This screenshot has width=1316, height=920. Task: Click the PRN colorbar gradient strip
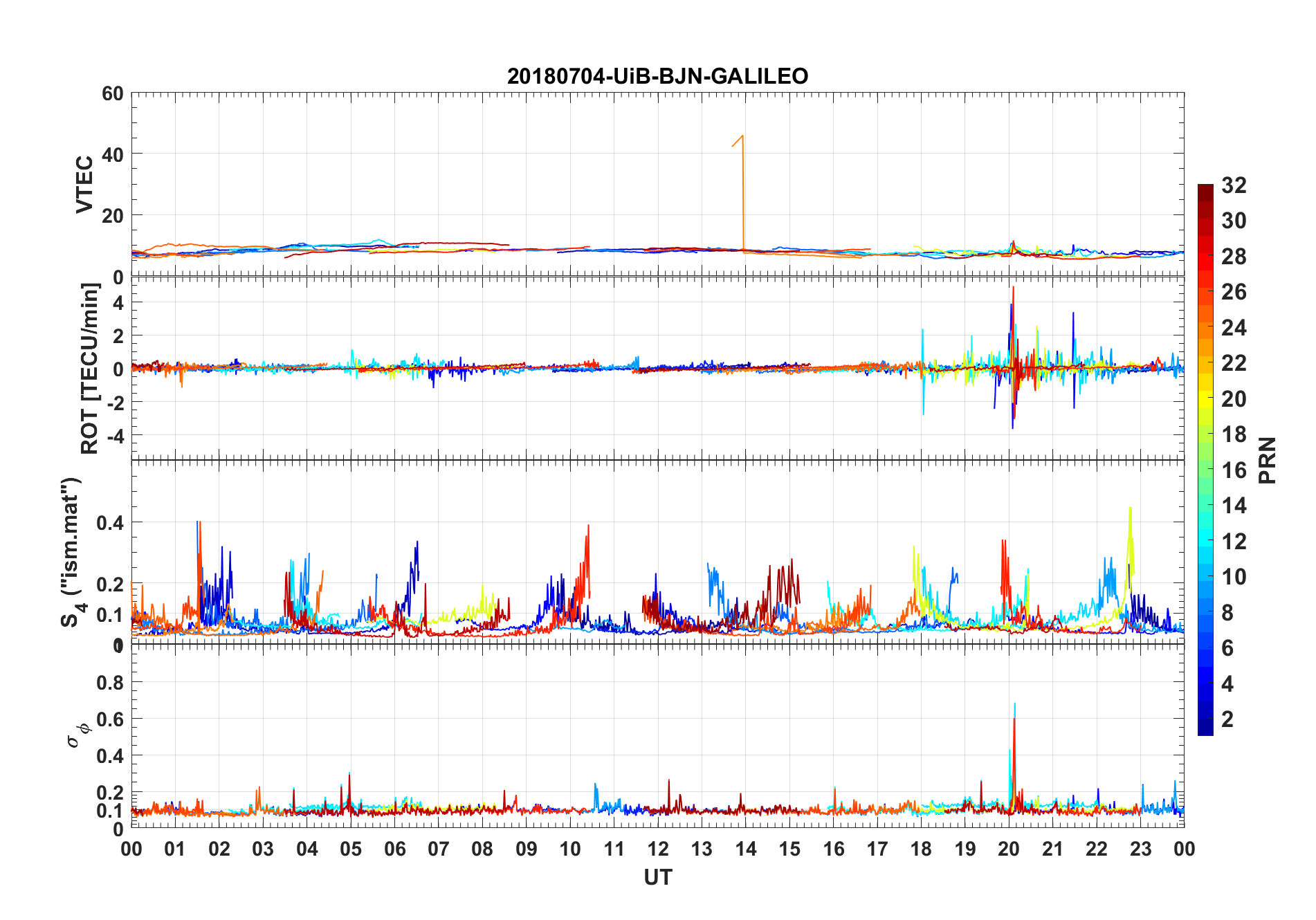point(1205,459)
